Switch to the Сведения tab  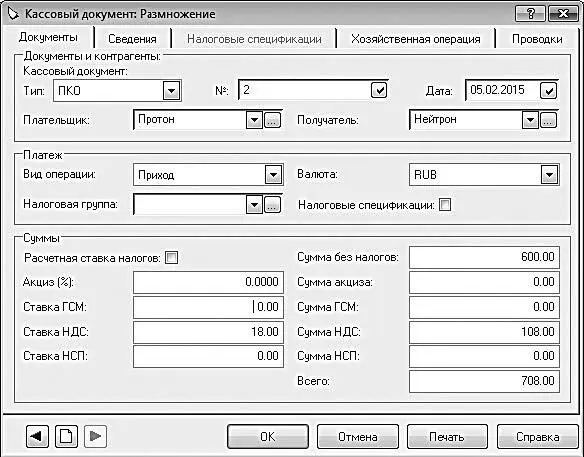[132, 39]
